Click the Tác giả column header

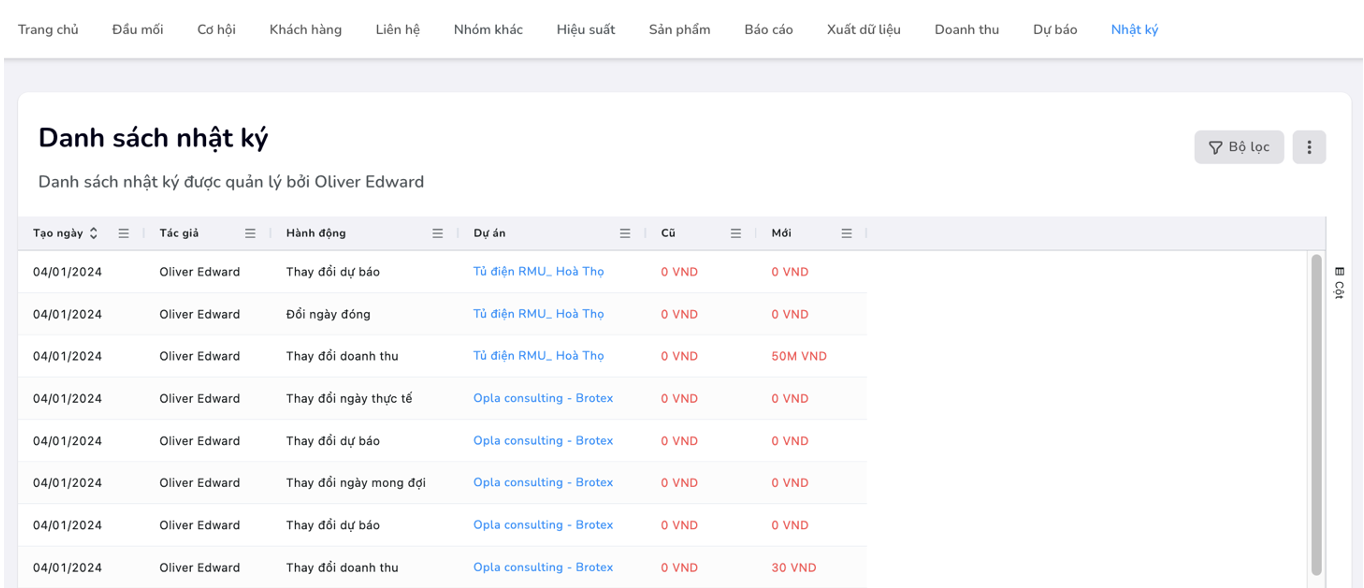pyautogui.click(x=179, y=233)
